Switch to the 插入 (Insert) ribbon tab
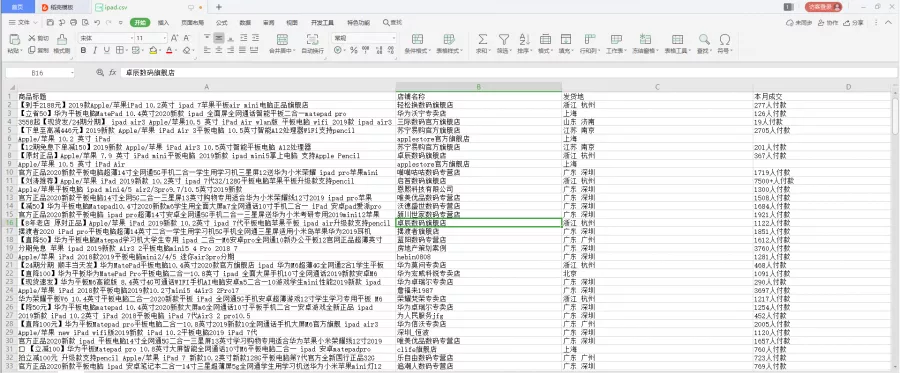 [x=164, y=22]
